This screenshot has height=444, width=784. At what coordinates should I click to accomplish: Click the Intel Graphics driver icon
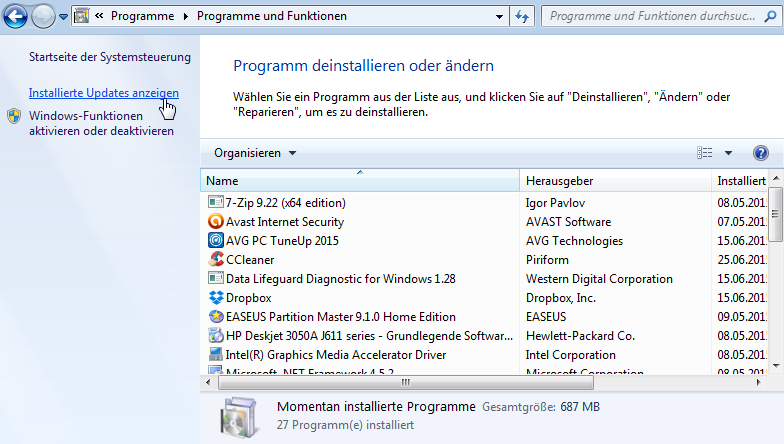[x=216, y=354]
